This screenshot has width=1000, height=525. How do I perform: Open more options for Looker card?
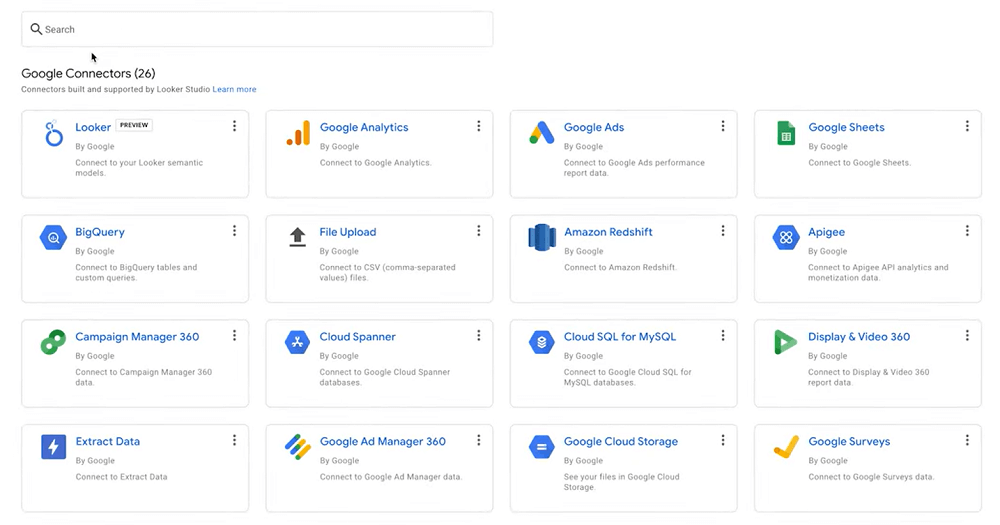point(234,126)
